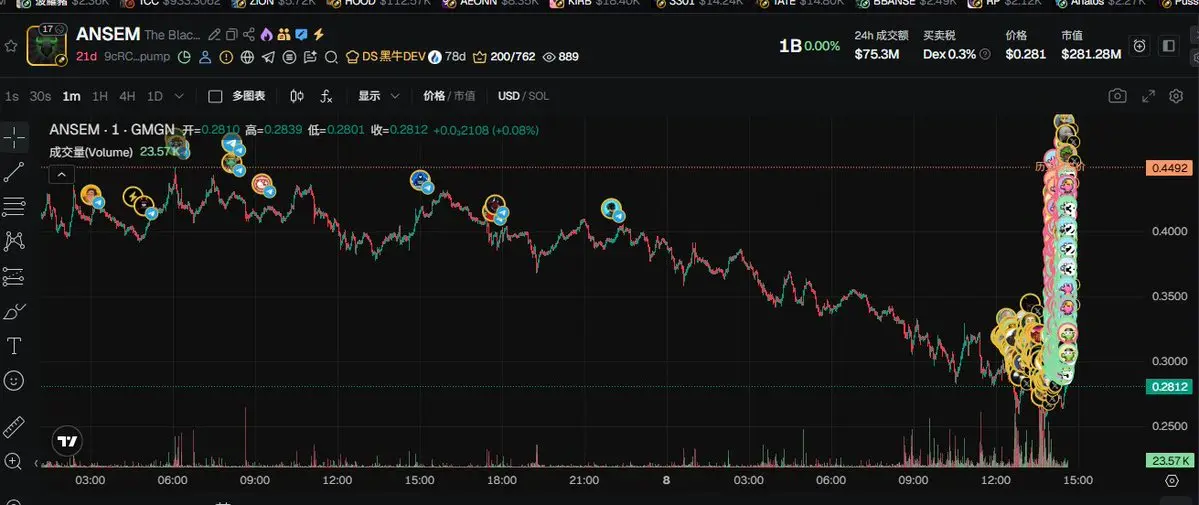This screenshot has width=1199, height=505.
Task: Open the emoji sticker tool
Action: coord(15,380)
